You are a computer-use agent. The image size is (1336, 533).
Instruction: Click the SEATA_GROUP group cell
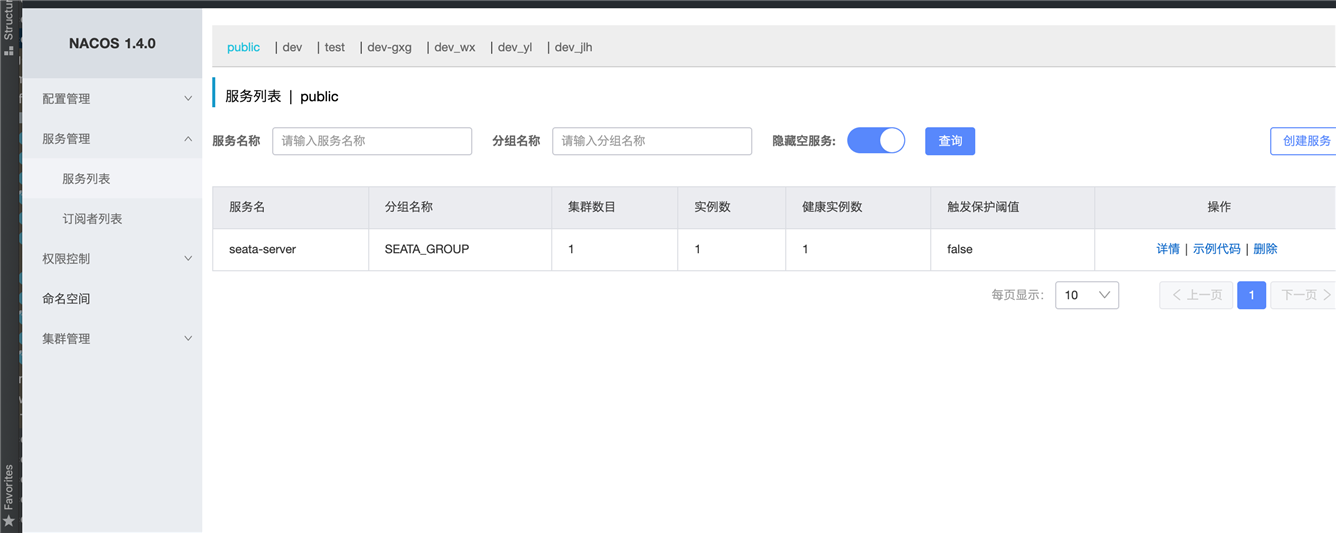click(460, 249)
